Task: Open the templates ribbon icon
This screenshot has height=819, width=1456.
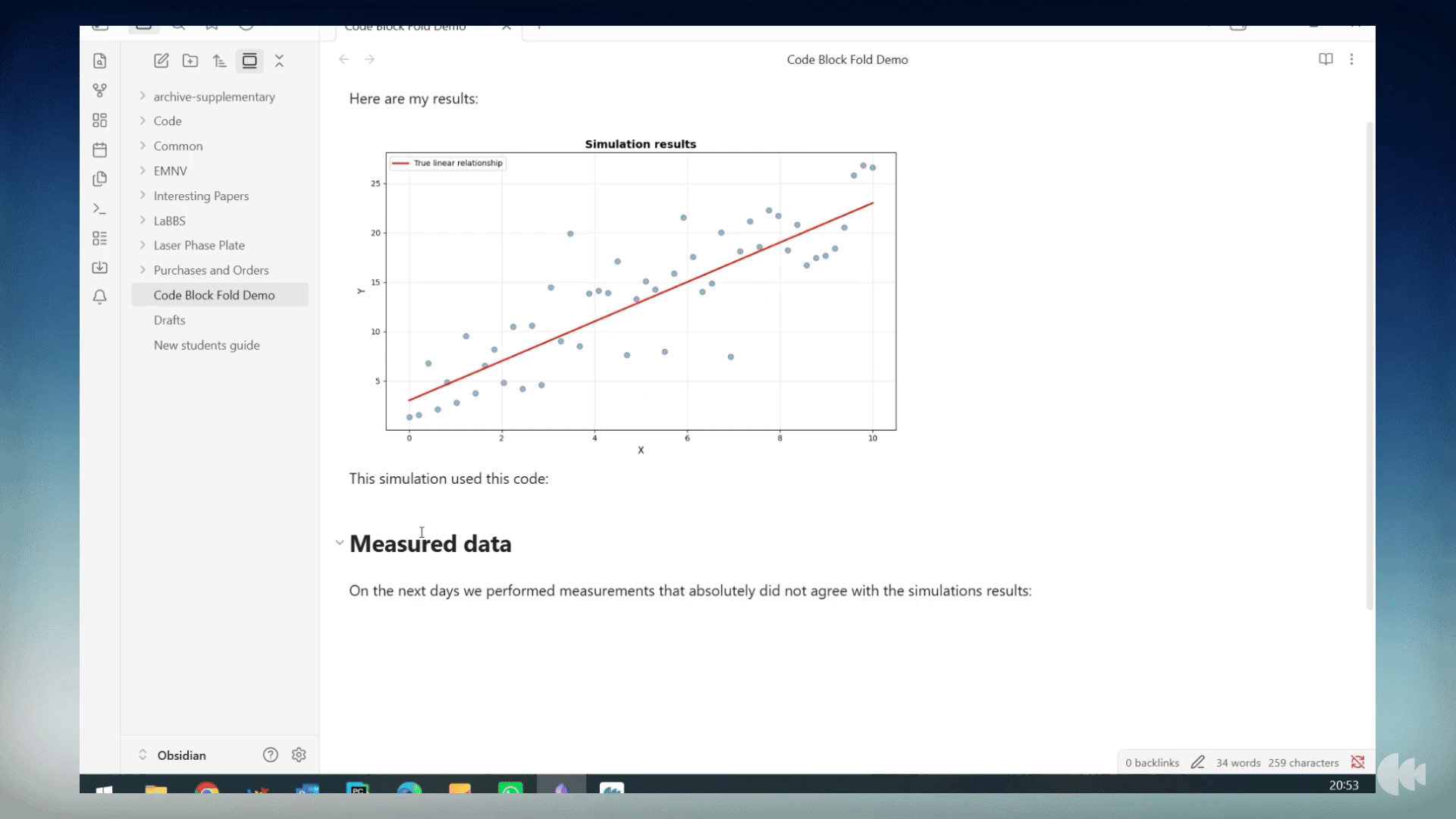Action: (99, 179)
